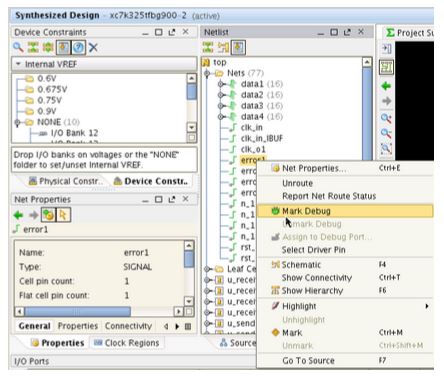Toggle the highlighted fourth button in Device Constraints toolbar

[63, 47]
